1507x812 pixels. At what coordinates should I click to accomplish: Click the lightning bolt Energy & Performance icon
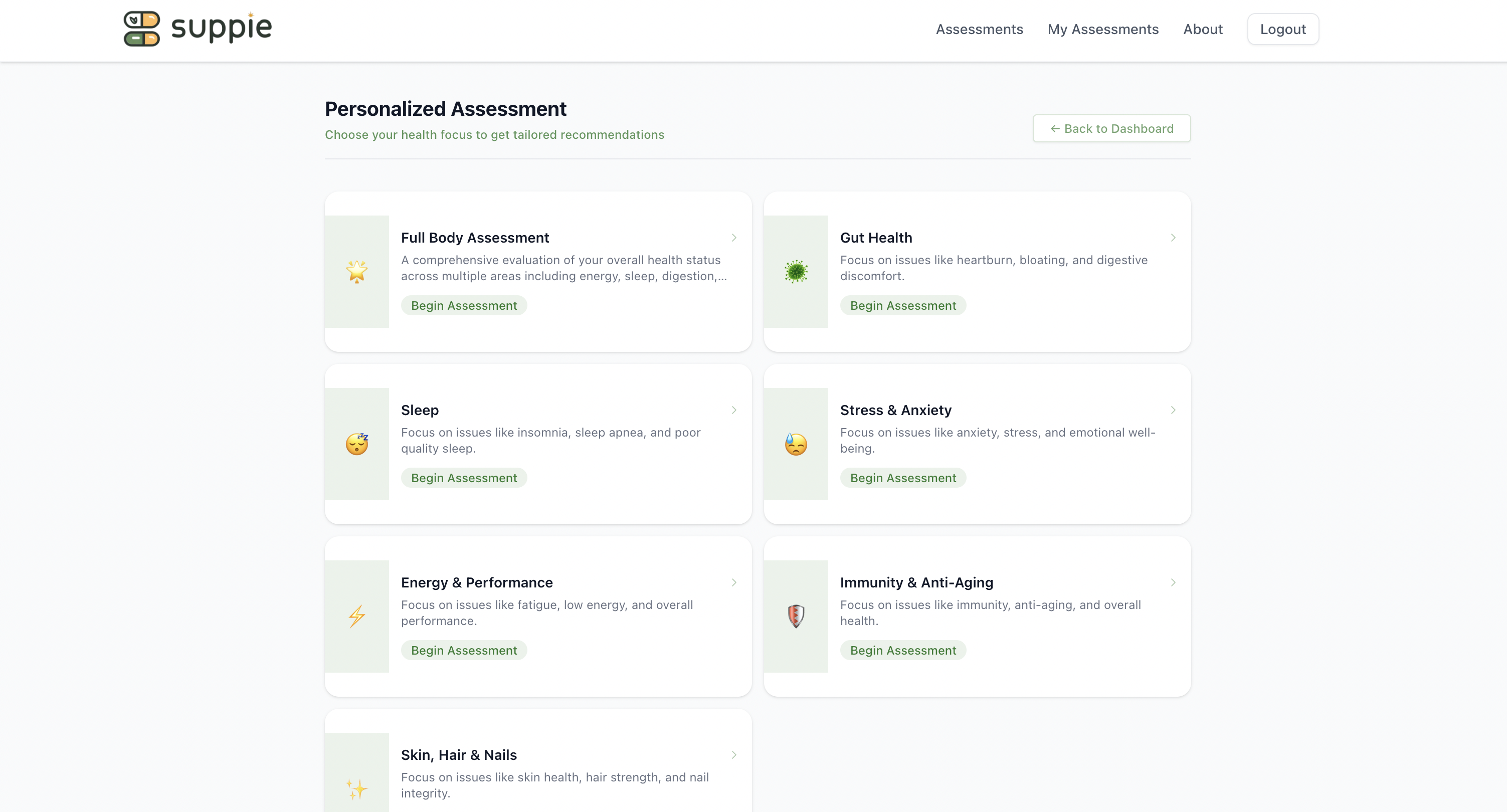point(356,616)
